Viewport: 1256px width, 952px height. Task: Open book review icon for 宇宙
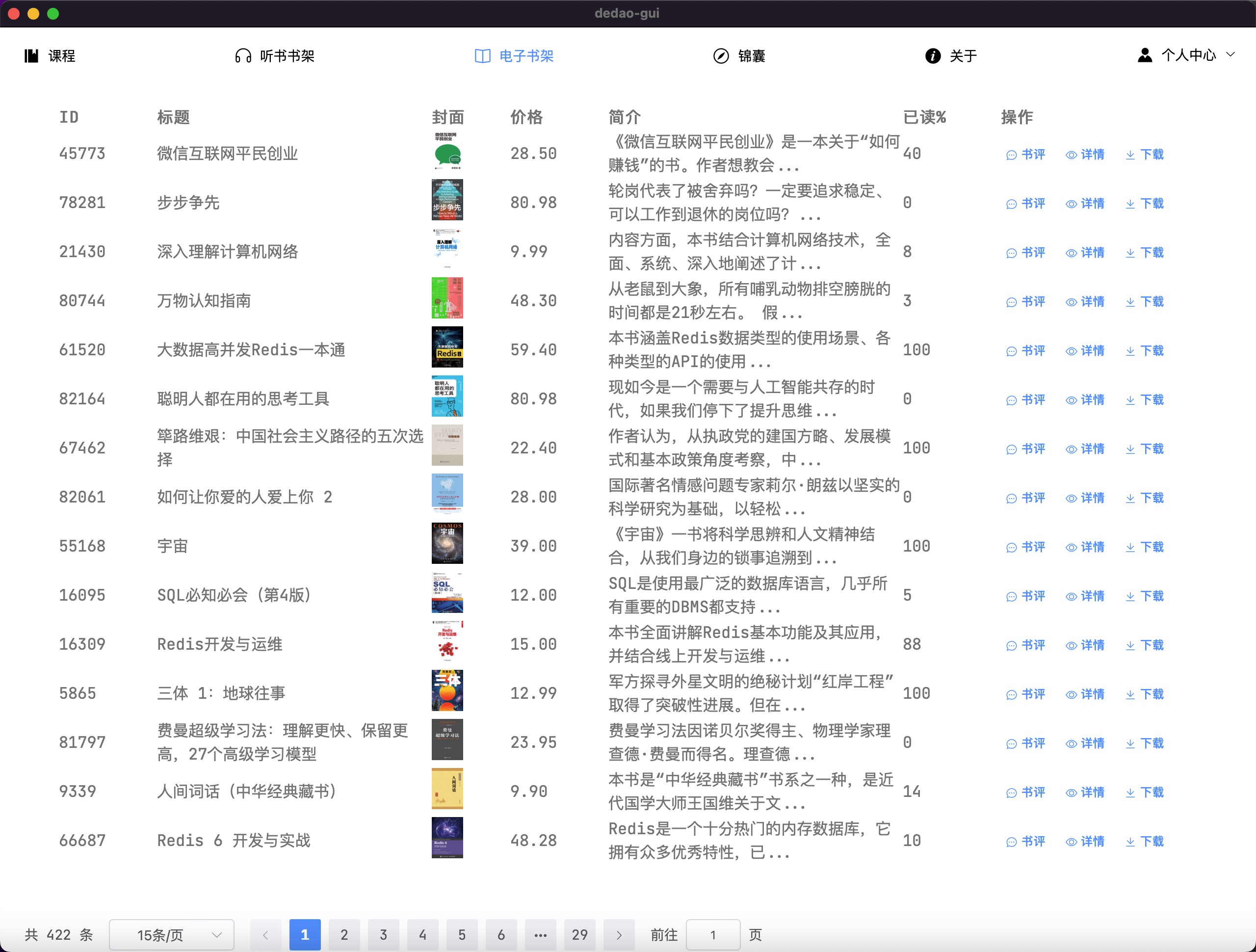pos(1011,548)
